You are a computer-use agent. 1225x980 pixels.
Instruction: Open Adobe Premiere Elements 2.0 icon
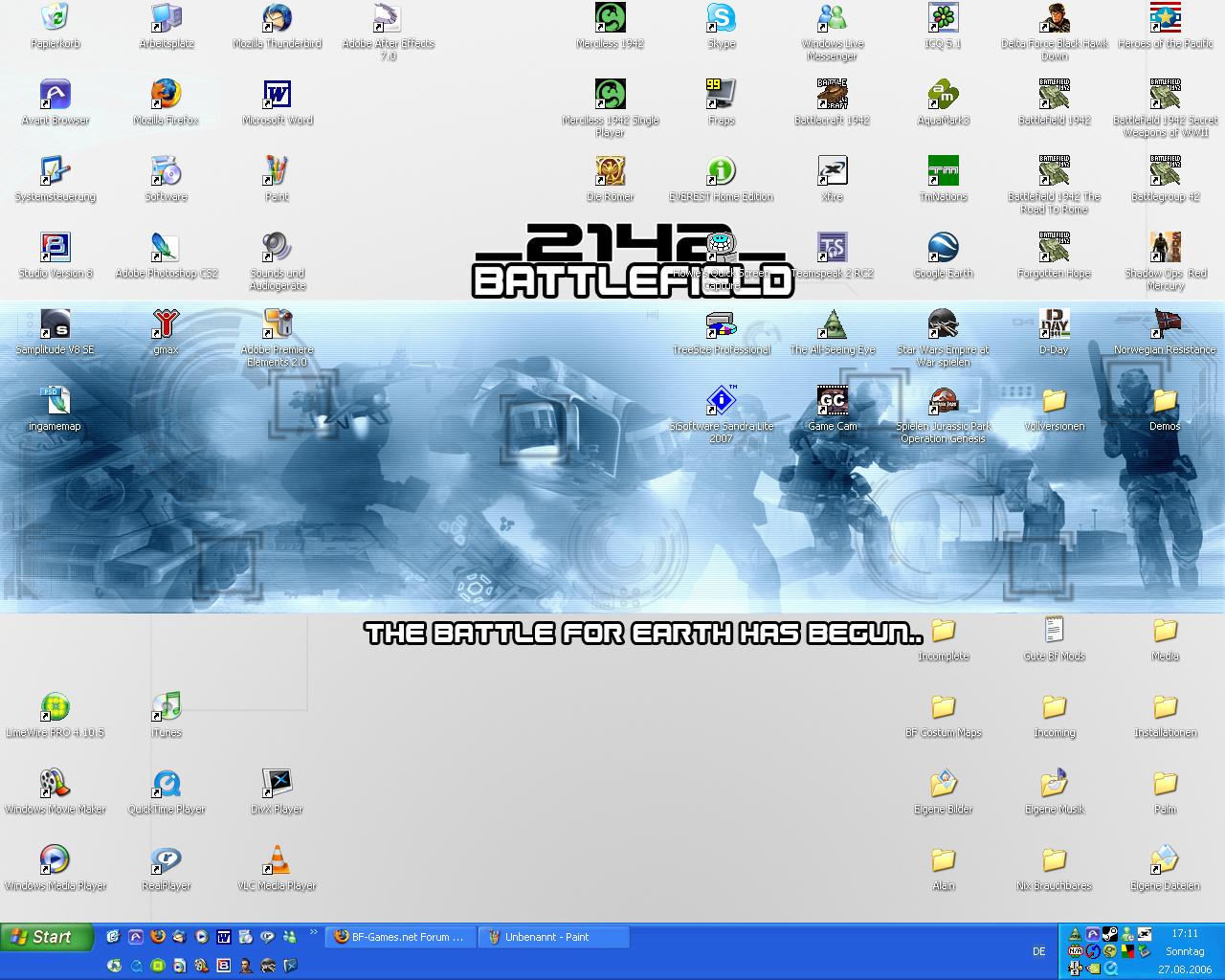coord(278,323)
